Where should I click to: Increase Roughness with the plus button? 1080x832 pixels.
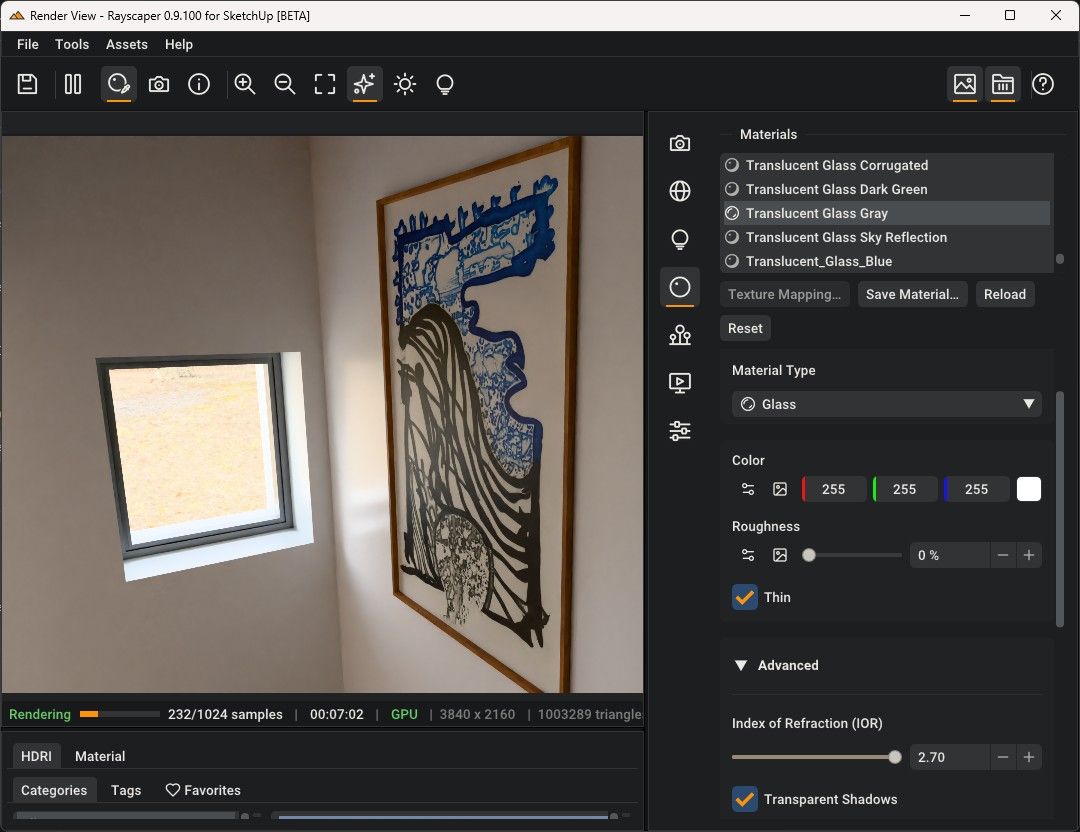1028,555
